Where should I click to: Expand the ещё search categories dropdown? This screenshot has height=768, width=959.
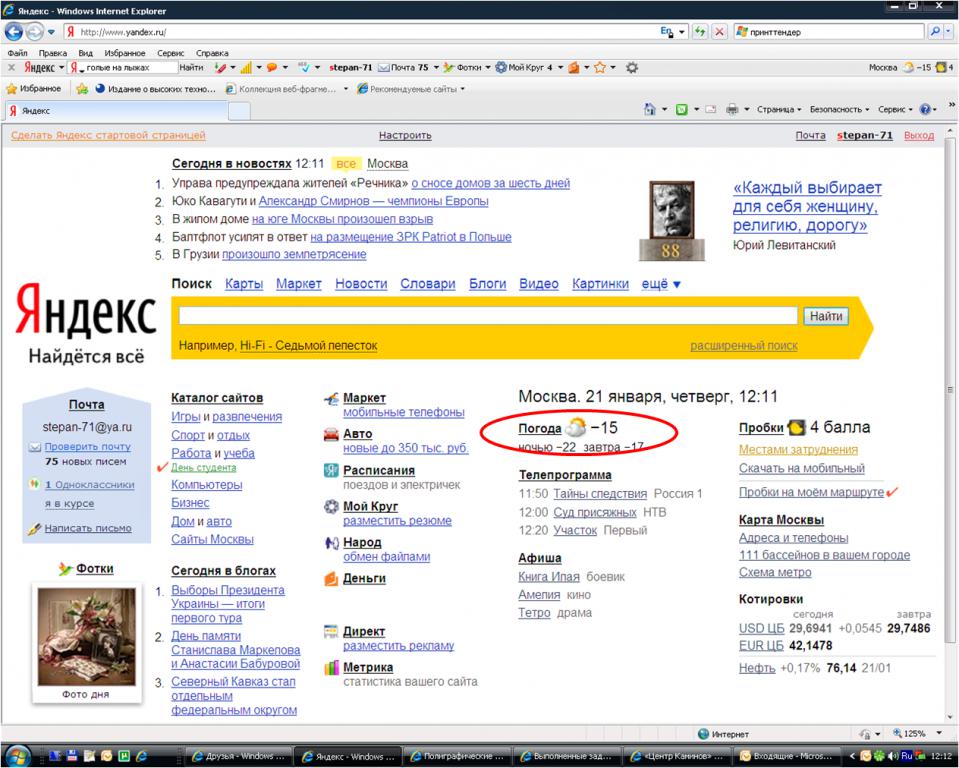pos(660,284)
